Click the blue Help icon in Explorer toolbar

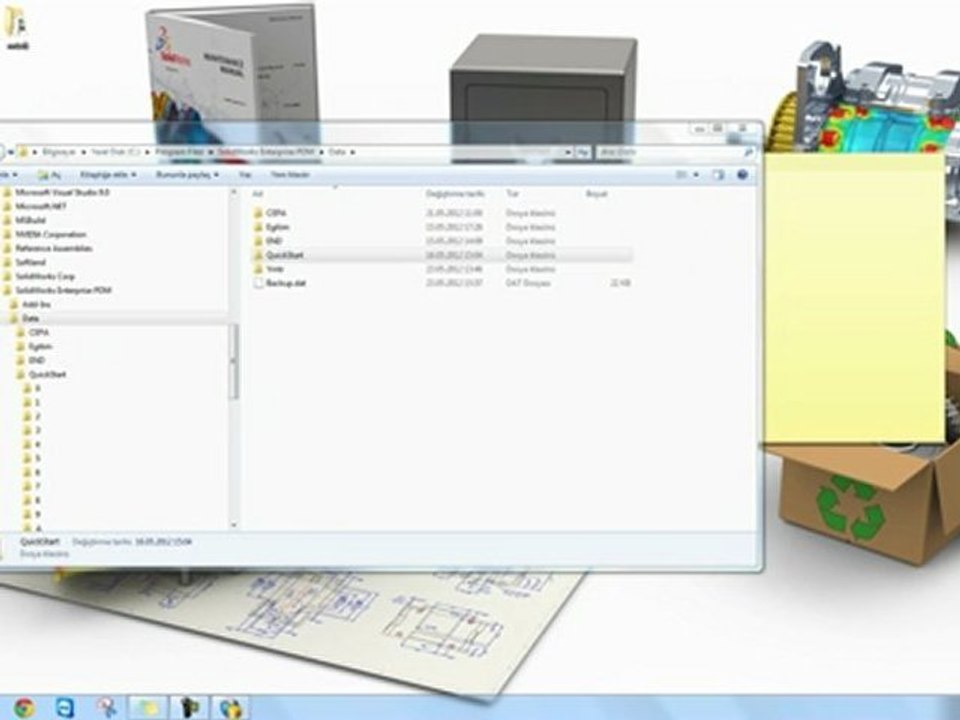coord(743,175)
